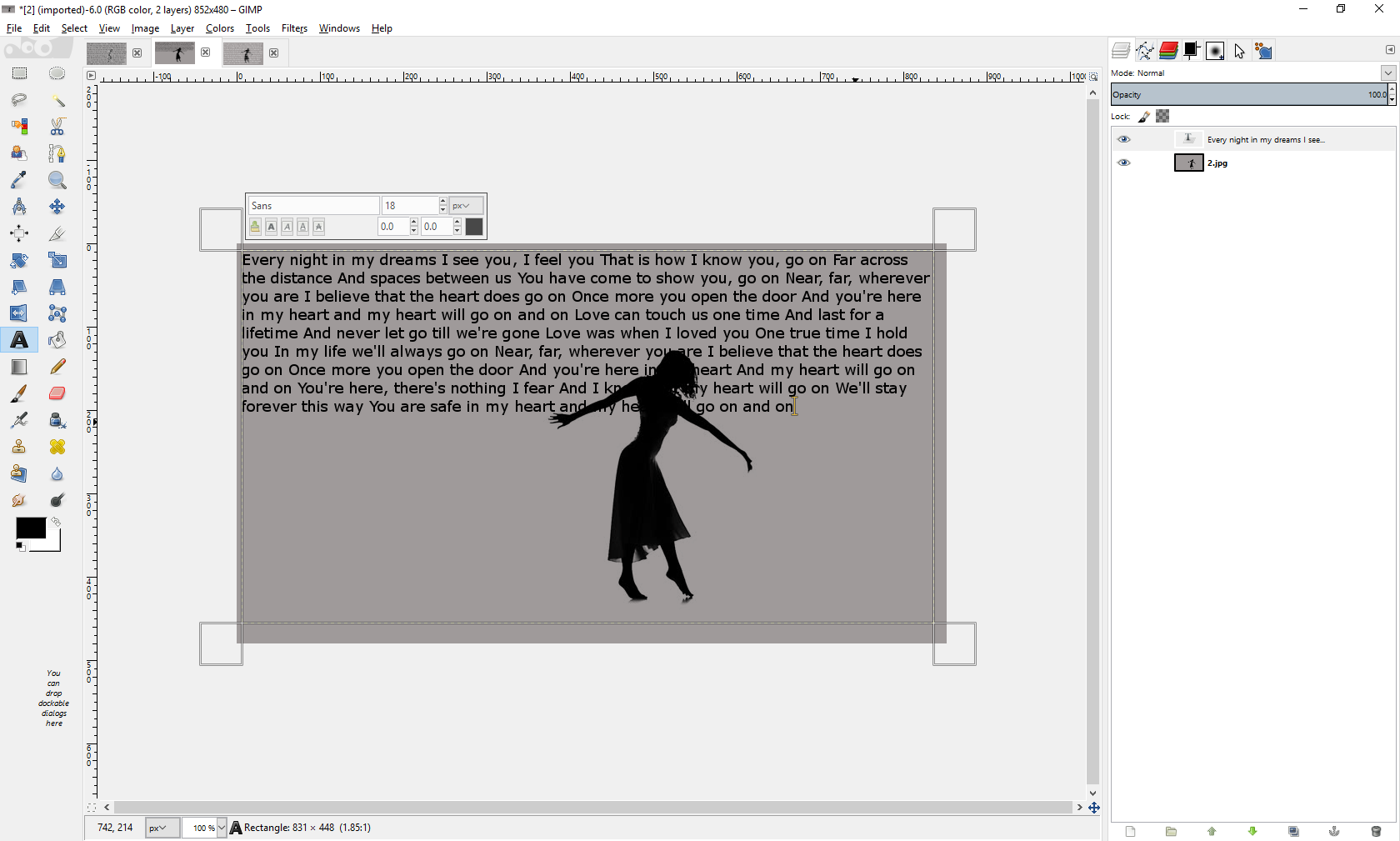The height and width of the screenshot is (841, 1400).
Task: Select the Color Picker eyedropper tool
Action: (19, 180)
